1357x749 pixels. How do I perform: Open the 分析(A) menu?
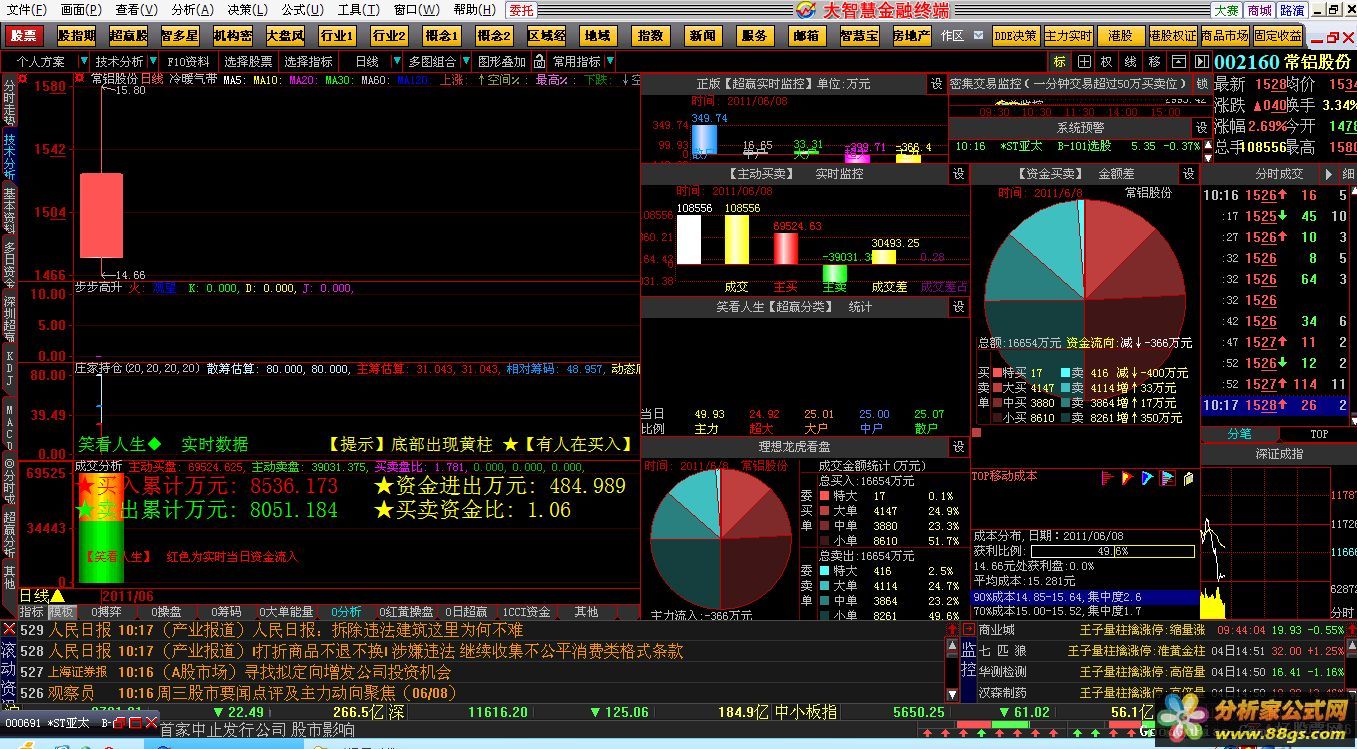tap(192, 10)
